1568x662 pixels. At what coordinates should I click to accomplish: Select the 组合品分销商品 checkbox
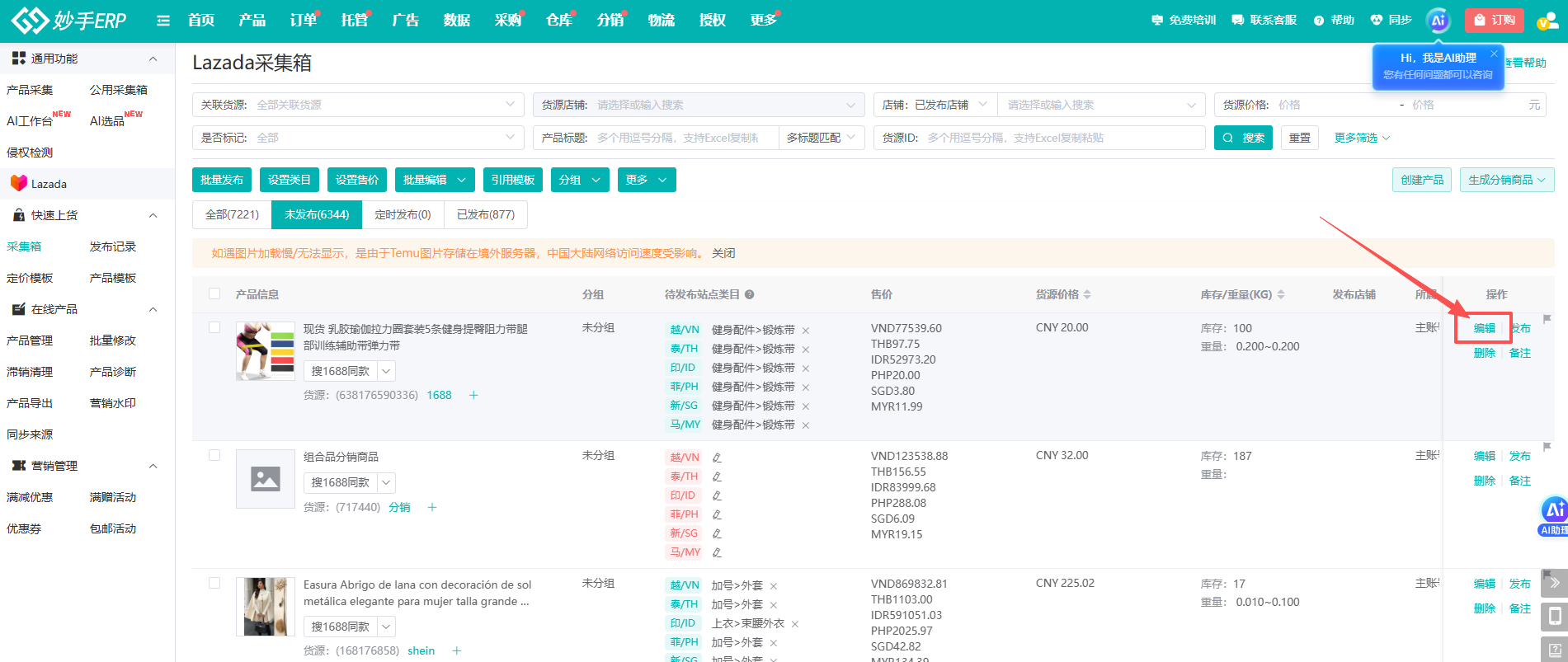214,455
